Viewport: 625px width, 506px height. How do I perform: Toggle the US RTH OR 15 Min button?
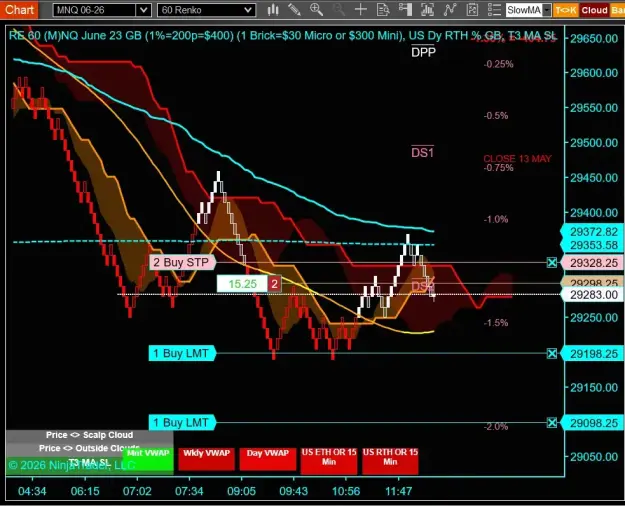[x=390, y=461]
